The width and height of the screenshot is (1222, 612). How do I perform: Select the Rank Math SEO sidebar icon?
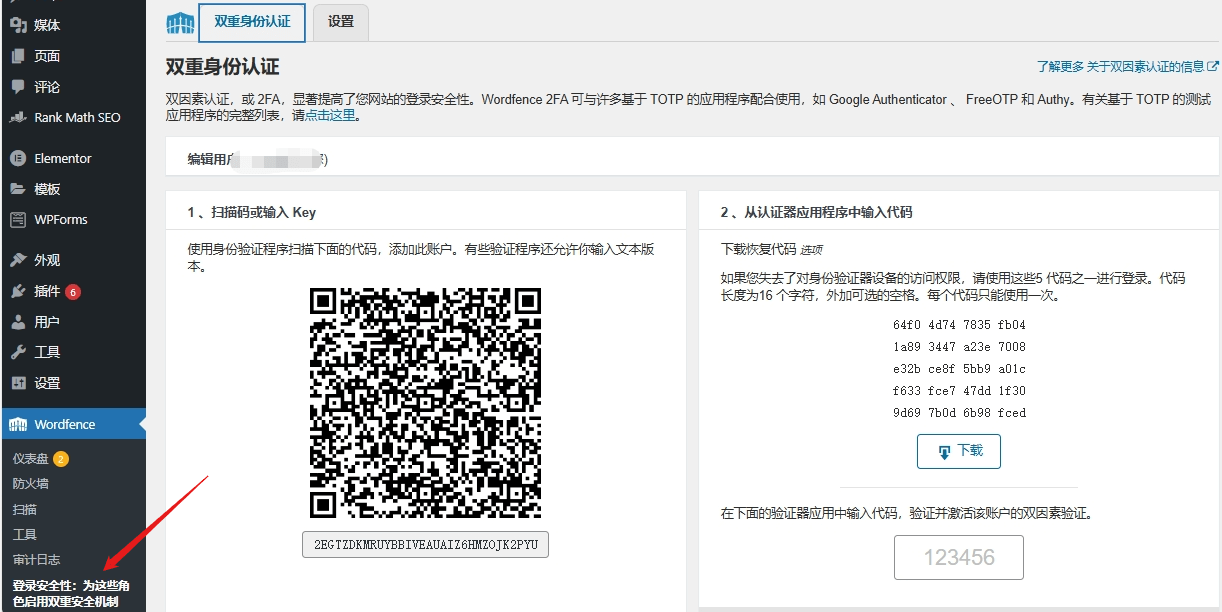point(17,119)
